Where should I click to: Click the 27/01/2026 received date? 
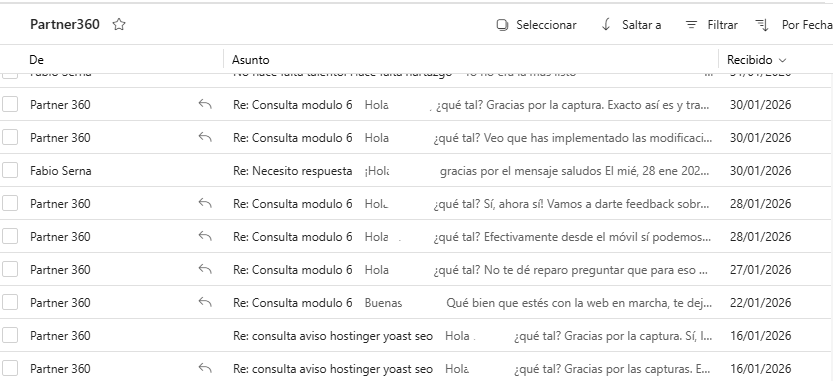(x=760, y=270)
